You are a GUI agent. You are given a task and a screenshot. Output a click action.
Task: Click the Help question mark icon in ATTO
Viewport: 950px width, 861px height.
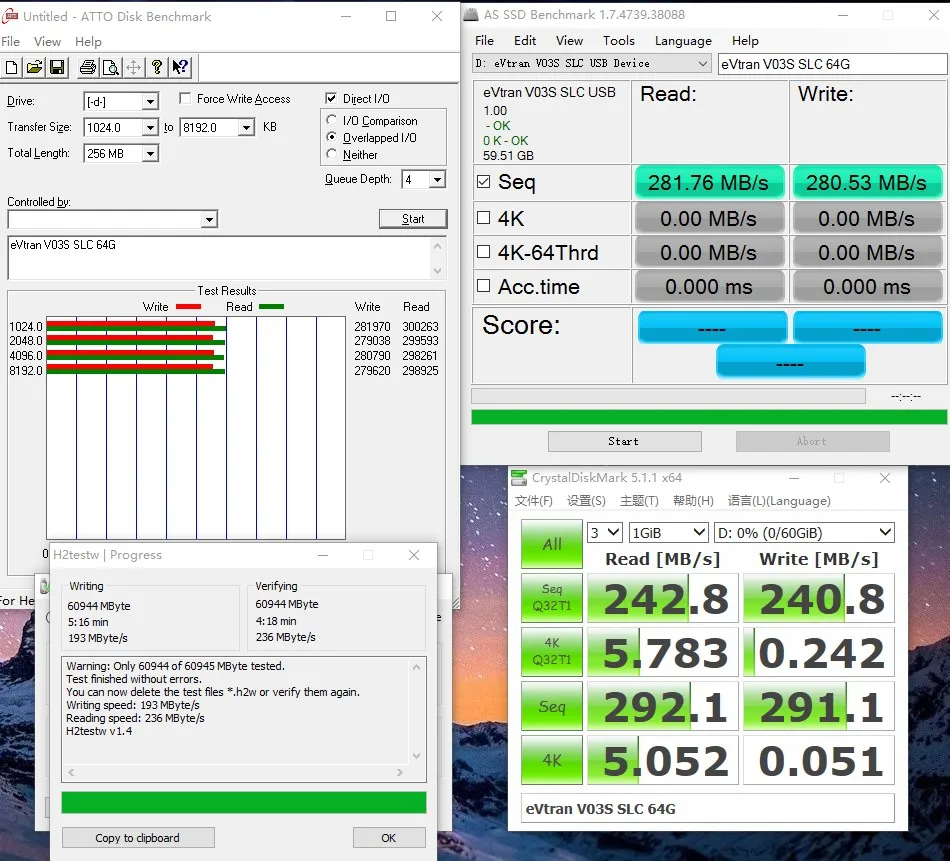(157, 67)
